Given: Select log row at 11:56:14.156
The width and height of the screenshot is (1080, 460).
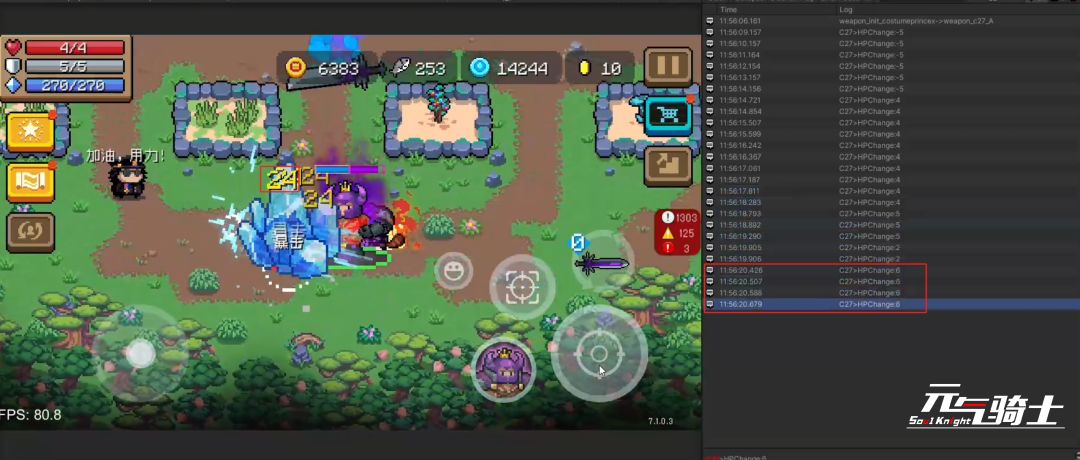Looking at the screenshot, I should [x=893, y=89].
